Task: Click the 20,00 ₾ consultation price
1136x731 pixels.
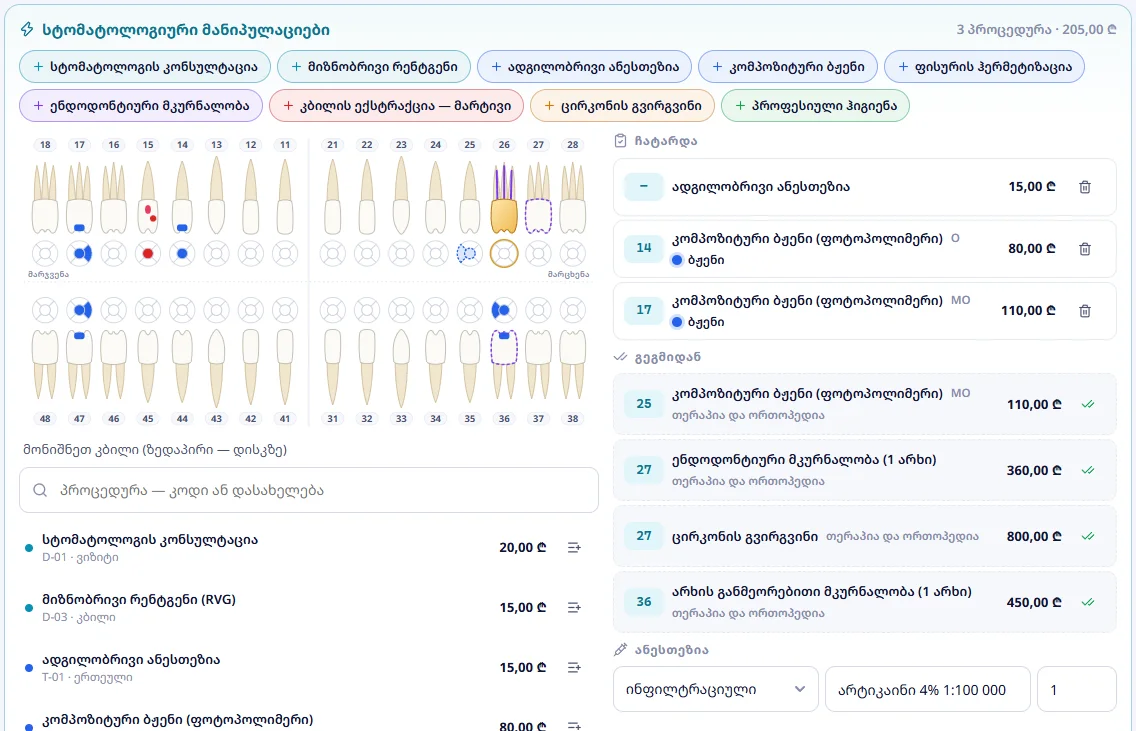Action: click(x=522, y=548)
